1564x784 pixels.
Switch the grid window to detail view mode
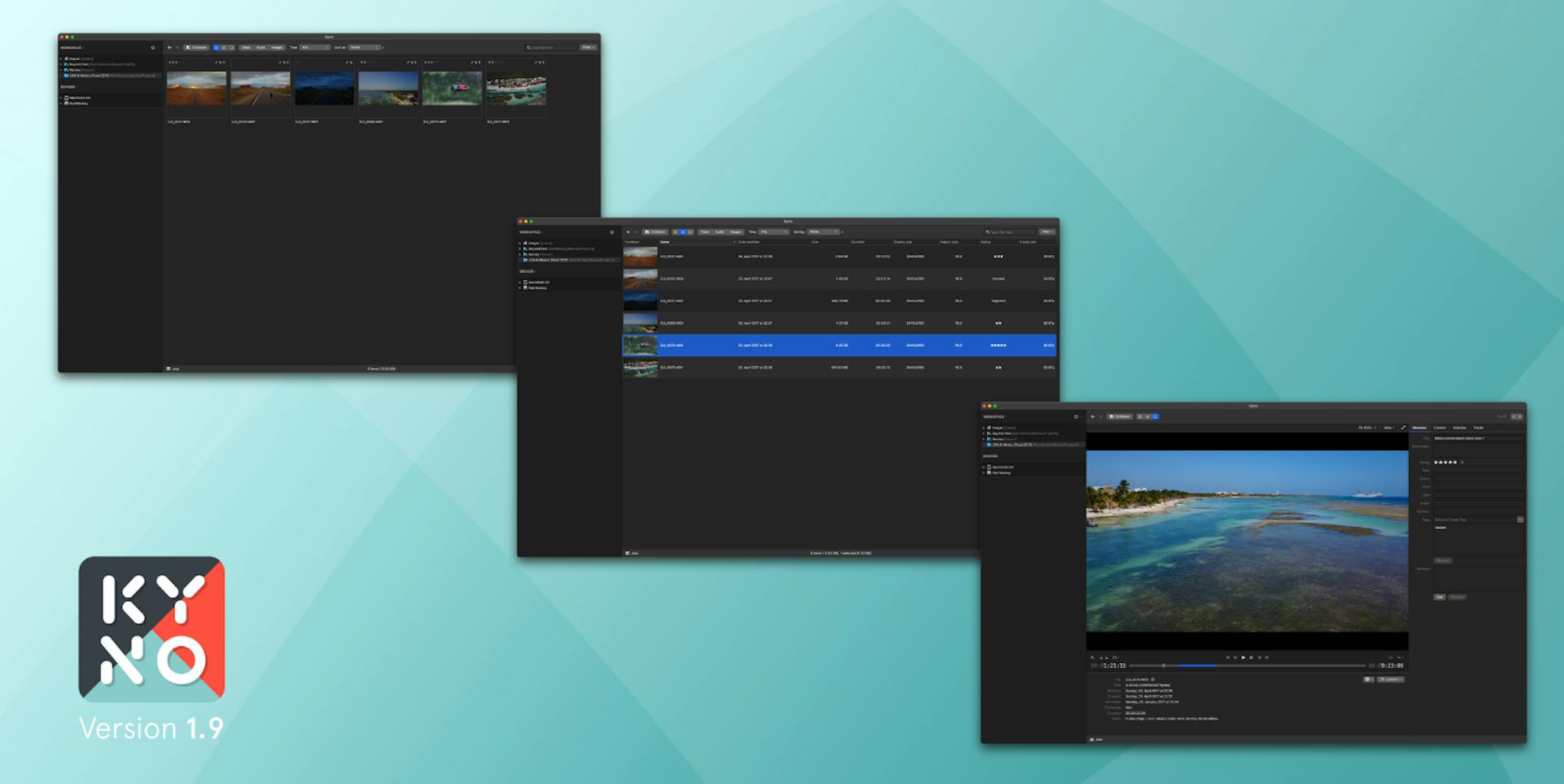231,48
